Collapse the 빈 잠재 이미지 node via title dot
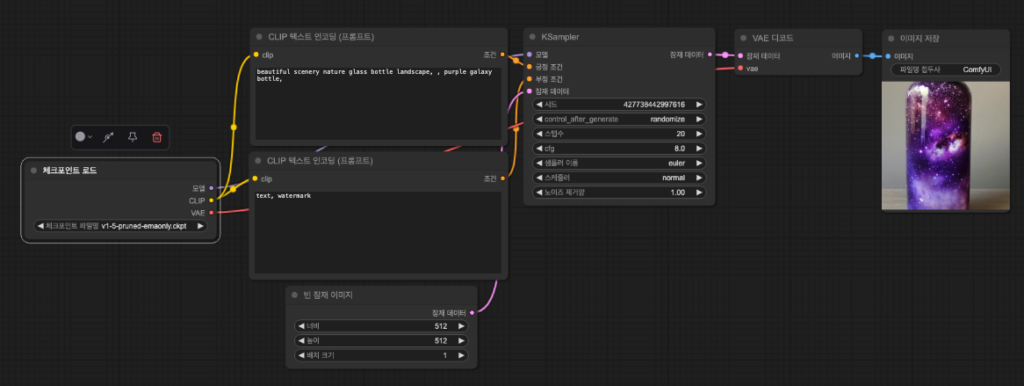 pyautogui.click(x=295, y=295)
